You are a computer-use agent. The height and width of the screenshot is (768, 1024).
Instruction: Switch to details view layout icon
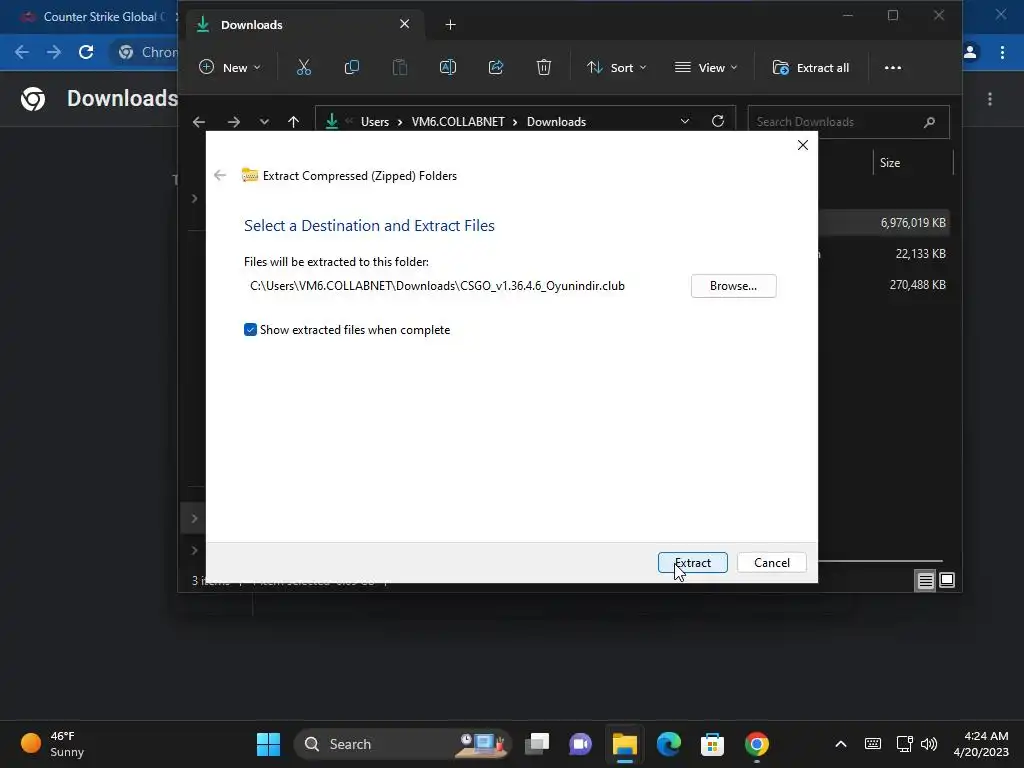[925, 580]
